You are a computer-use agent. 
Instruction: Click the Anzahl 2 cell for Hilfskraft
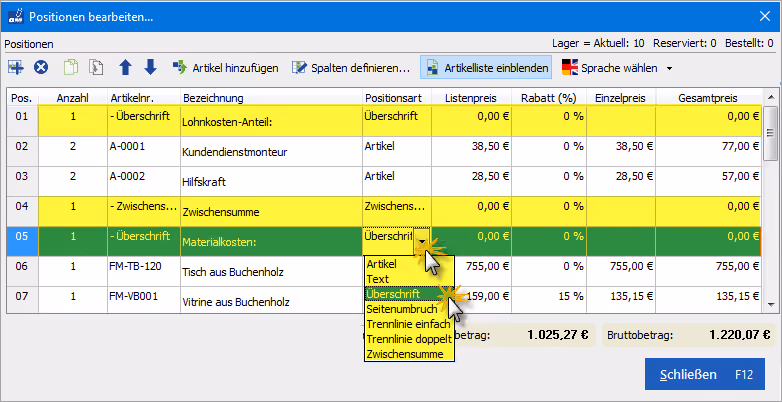pyautogui.click(x=73, y=182)
